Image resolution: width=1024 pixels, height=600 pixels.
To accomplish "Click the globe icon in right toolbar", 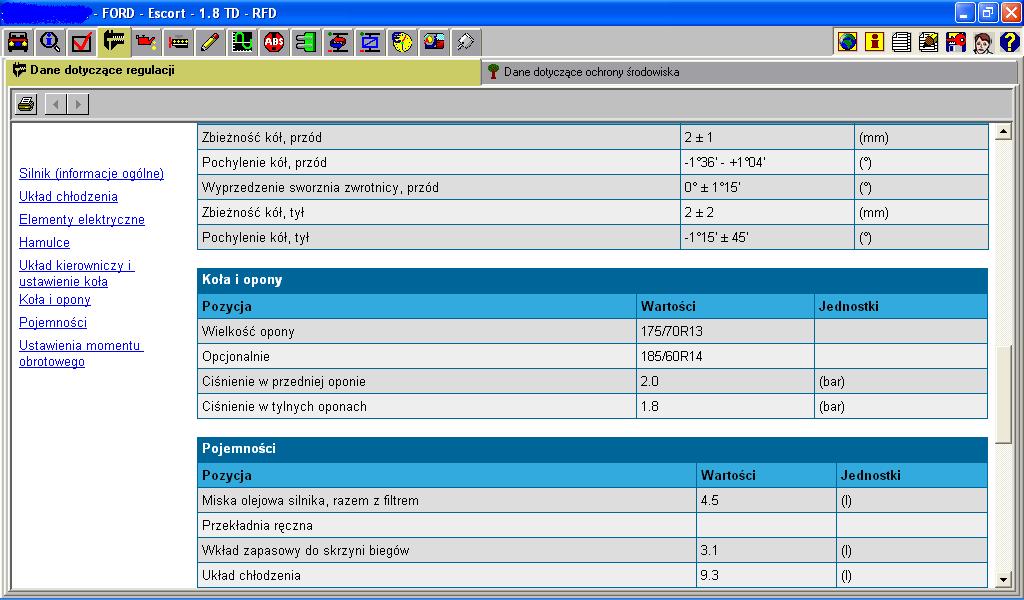I will (x=848, y=42).
